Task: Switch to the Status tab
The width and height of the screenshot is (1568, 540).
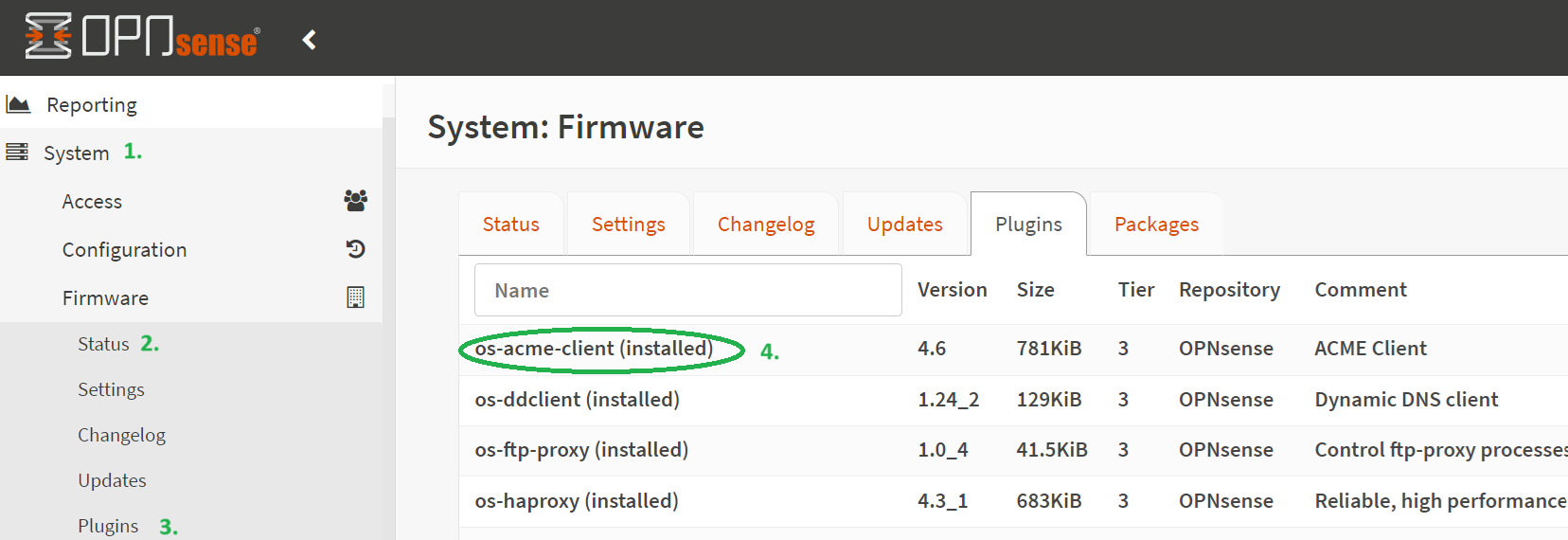Action: click(x=510, y=225)
